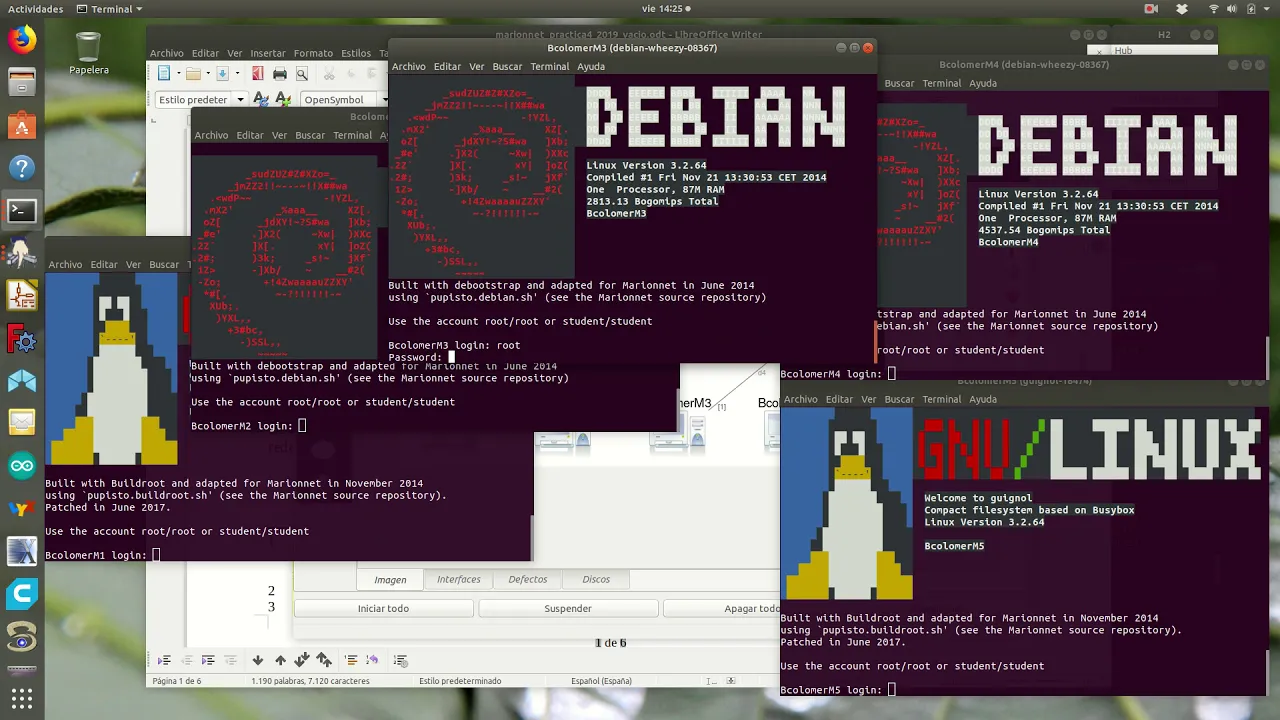The width and height of the screenshot is (1280, 720).
Task: Open Insertar menu in LibreOffice Writer
Action: click(268, 53)
